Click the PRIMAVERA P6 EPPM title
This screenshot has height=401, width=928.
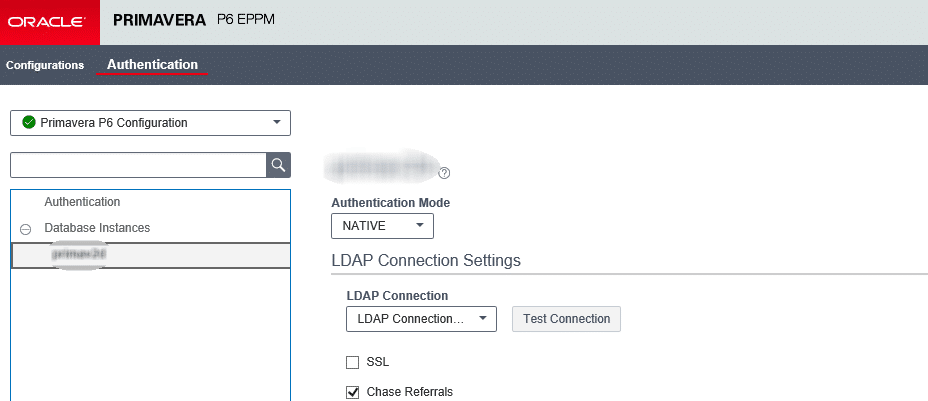194,20
